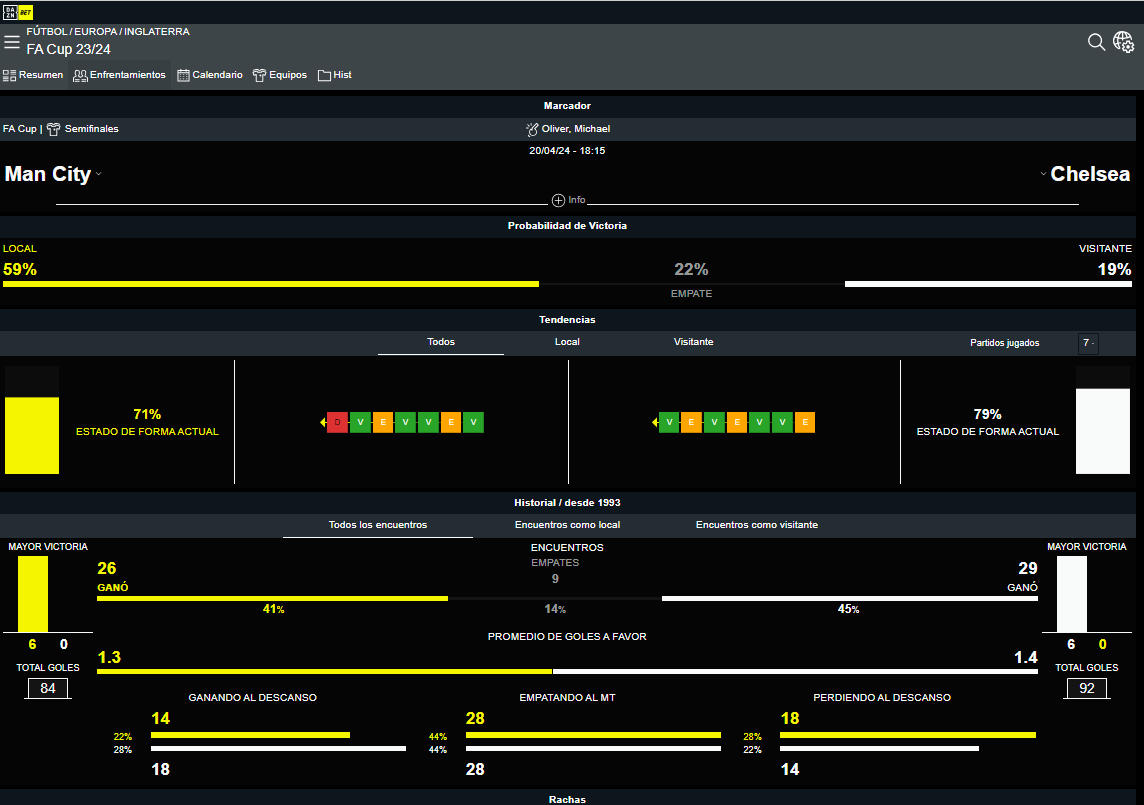The image size is (1144, 805).
Task: Click the Encuentros como visitante link
Action: click(756, 525)
